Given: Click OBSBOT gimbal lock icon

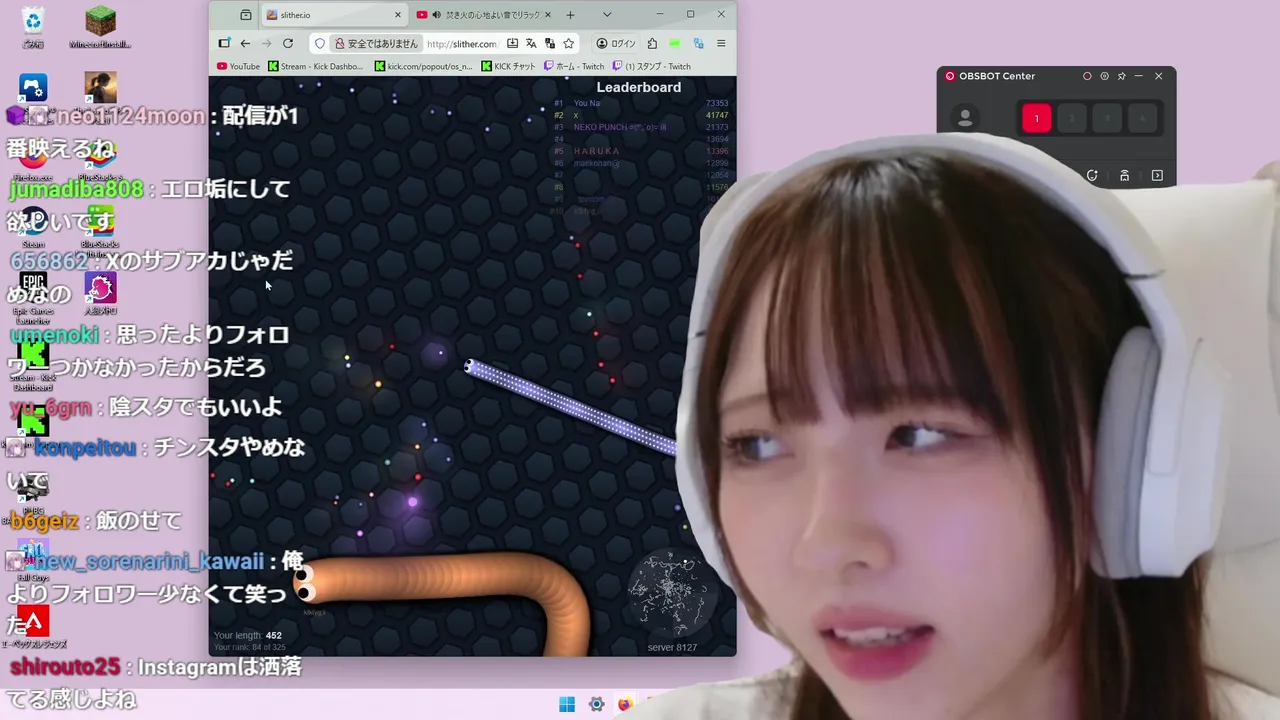Looking at the screenshot, I should pos(1124,175).
